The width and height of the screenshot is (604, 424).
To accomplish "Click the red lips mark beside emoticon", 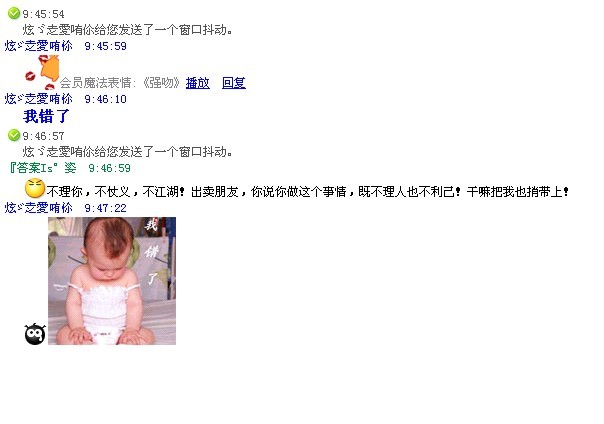I will pyautogui.click(x=30, y=76).
